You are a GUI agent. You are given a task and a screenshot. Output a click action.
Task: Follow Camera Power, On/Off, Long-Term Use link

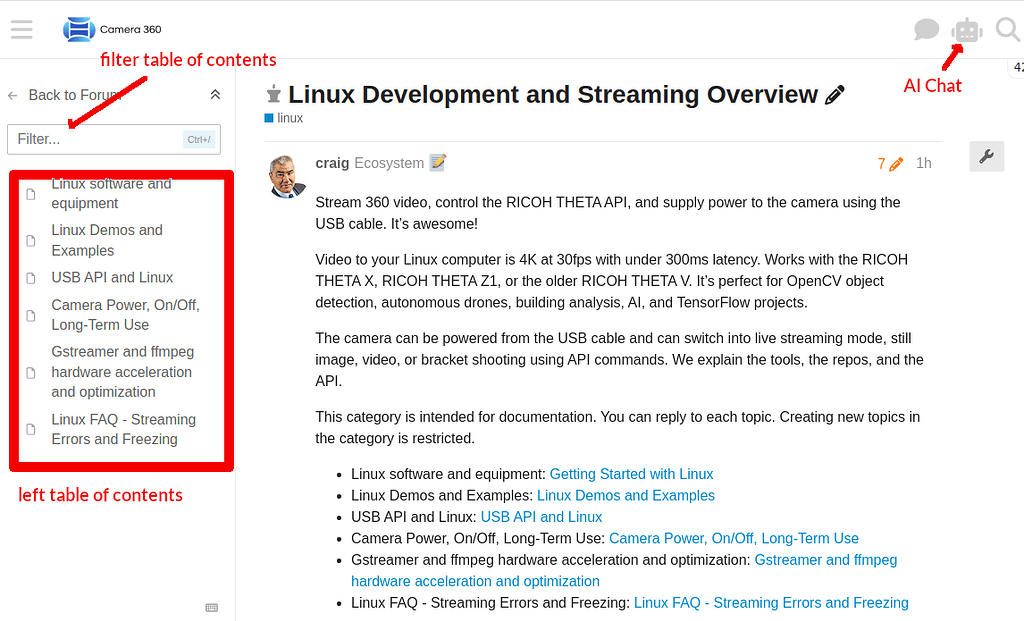pos(734,539)
